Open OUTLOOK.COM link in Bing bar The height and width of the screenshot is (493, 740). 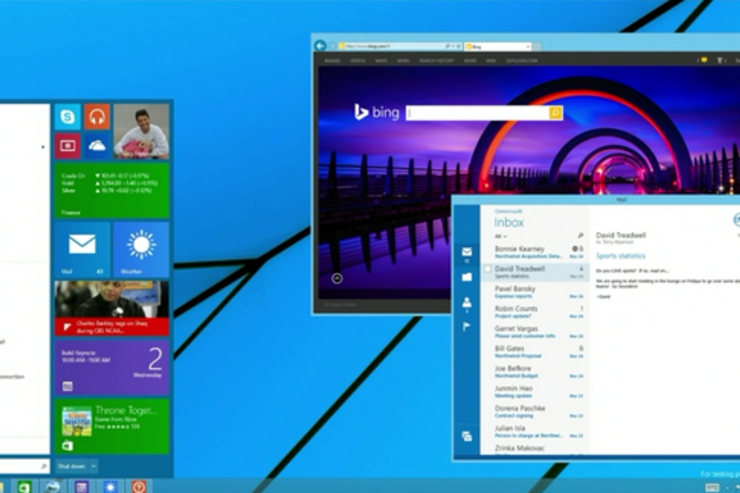[521, 61]
